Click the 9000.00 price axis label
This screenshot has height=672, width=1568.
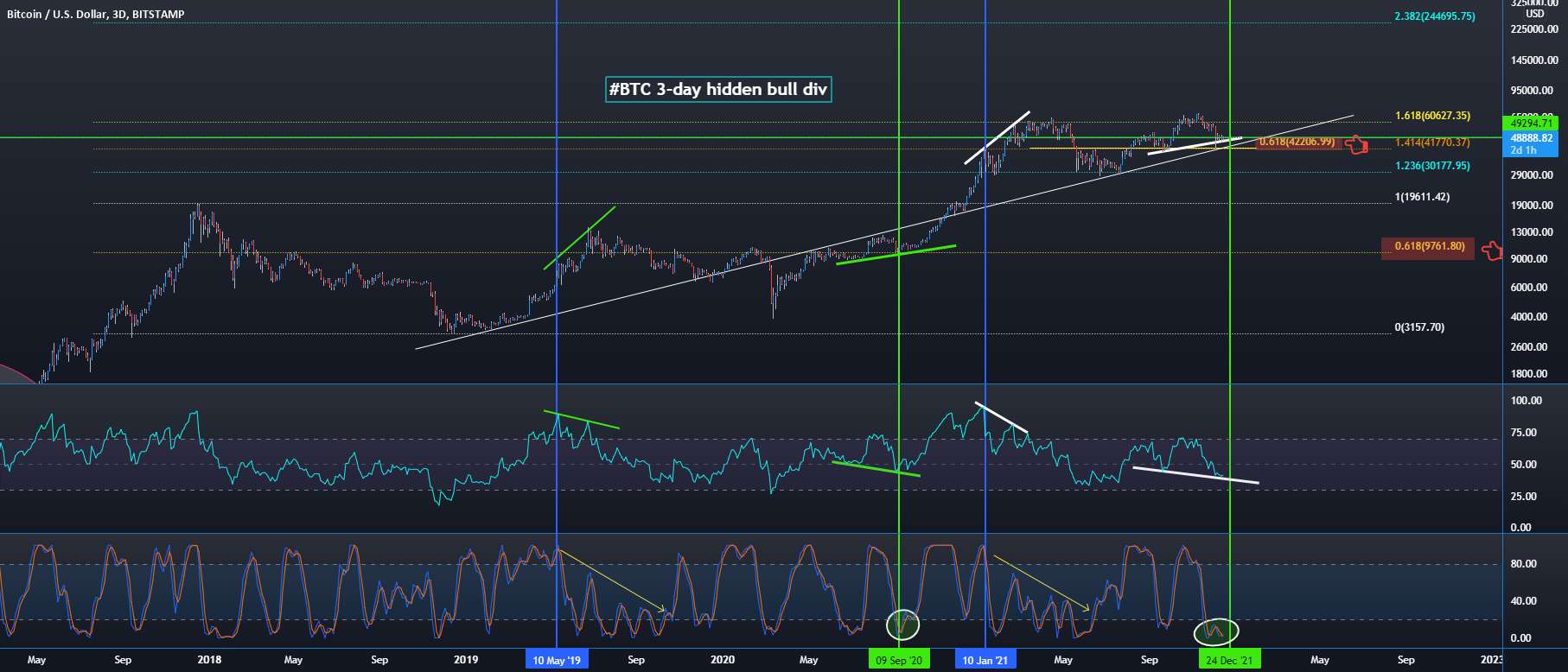1529,259
